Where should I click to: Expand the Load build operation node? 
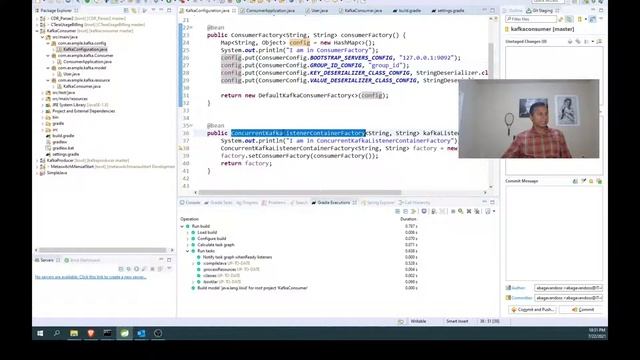(x=188, y=232)
